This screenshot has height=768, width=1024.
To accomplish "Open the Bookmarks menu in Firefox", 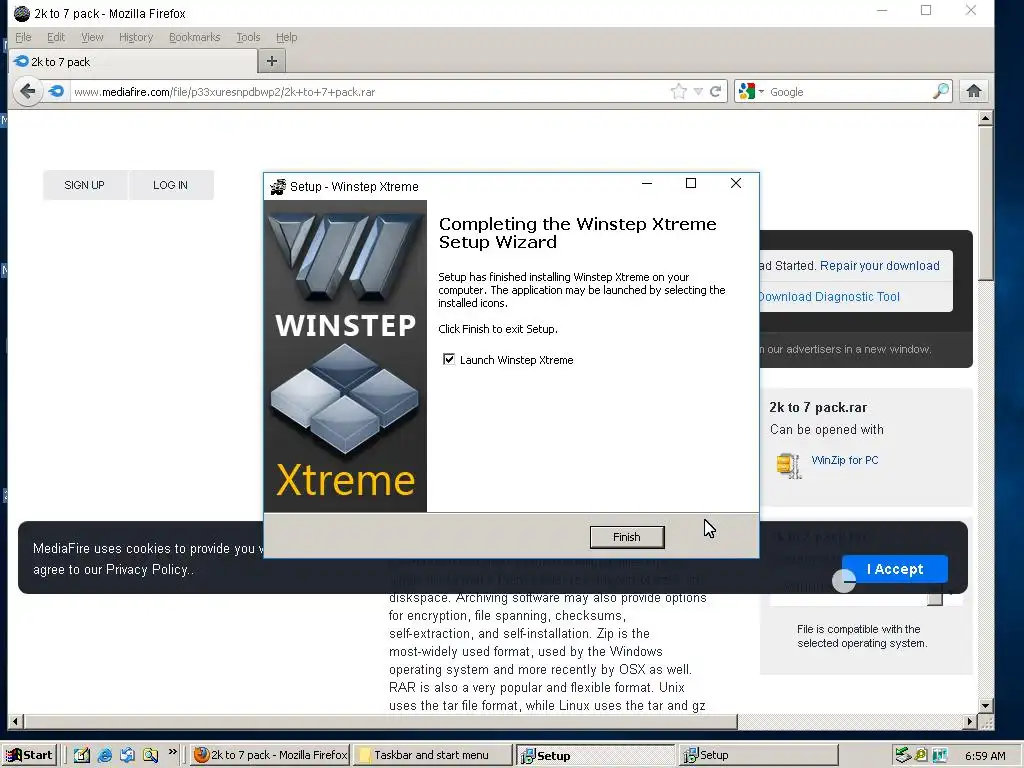I will point(195,37).
